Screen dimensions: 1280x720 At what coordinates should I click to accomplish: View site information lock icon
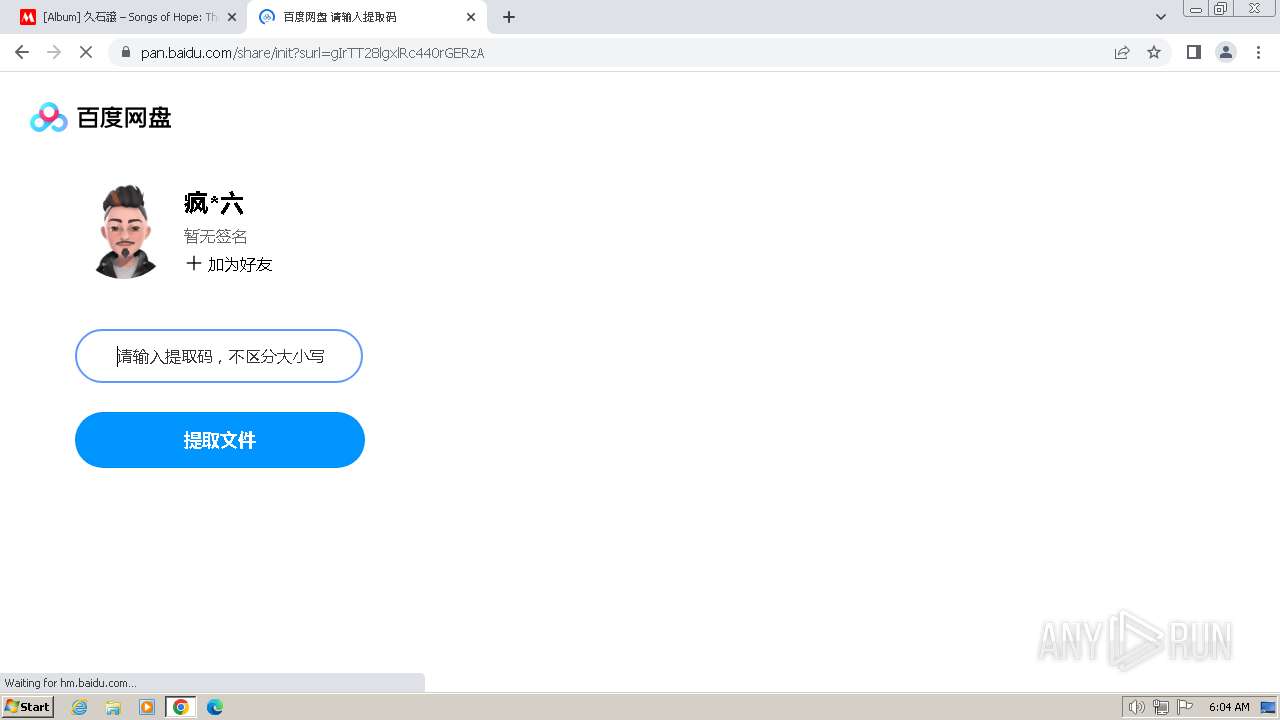126,52
